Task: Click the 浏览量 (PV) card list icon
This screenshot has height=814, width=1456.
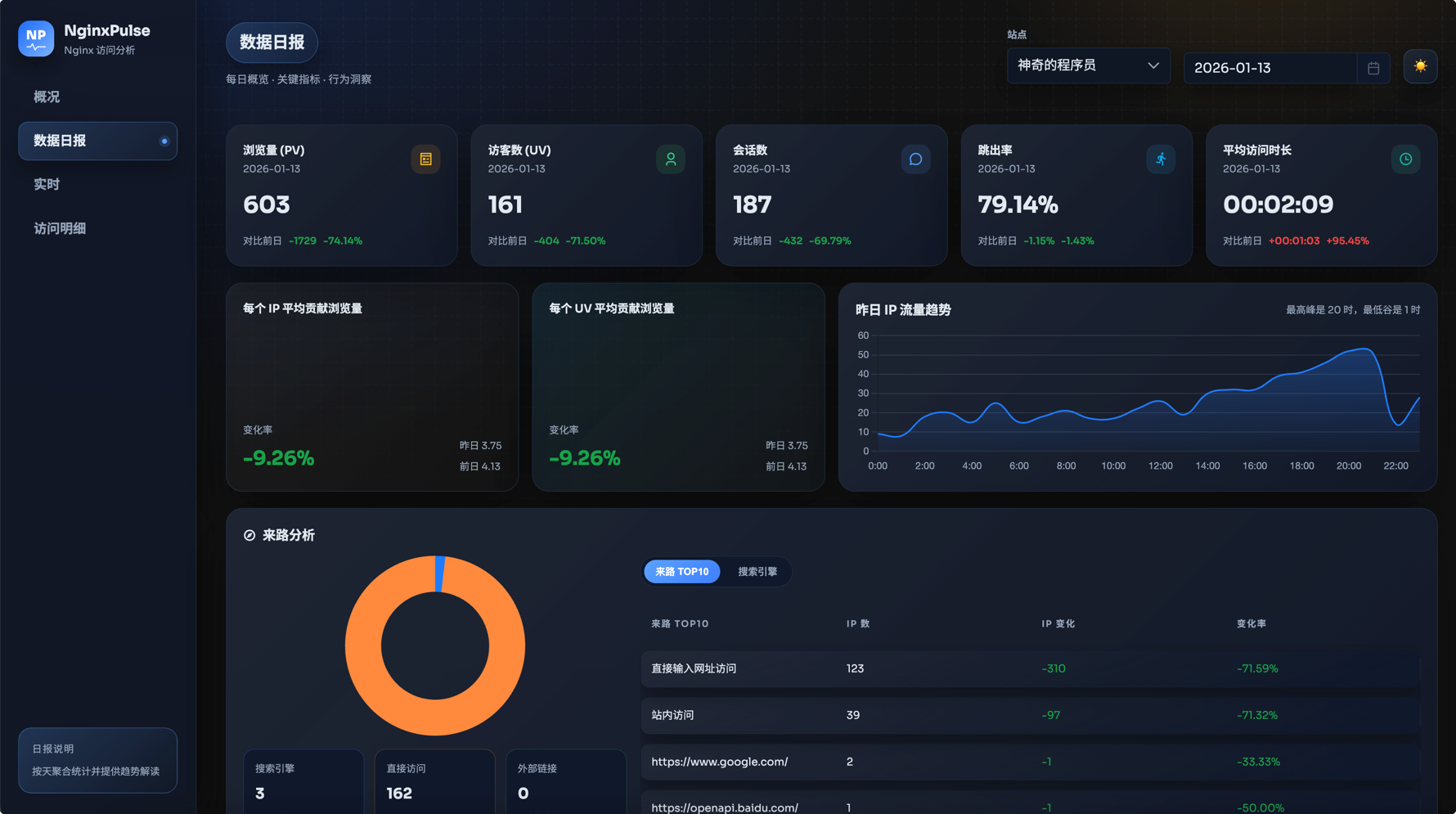Action: [x=425, y=159]
